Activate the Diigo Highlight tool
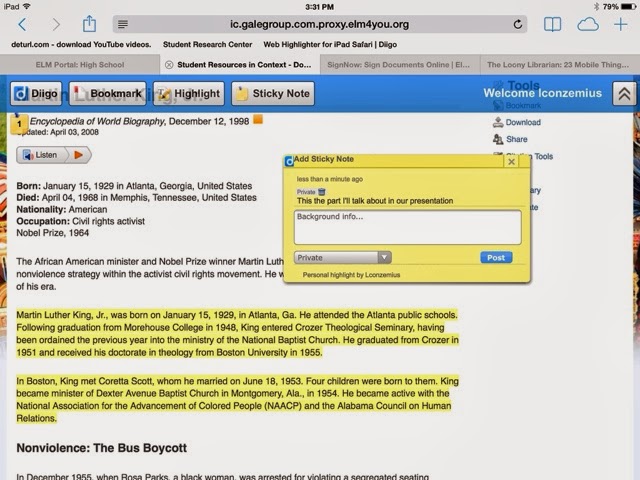The image size is (640, 480). coord(189,93)
